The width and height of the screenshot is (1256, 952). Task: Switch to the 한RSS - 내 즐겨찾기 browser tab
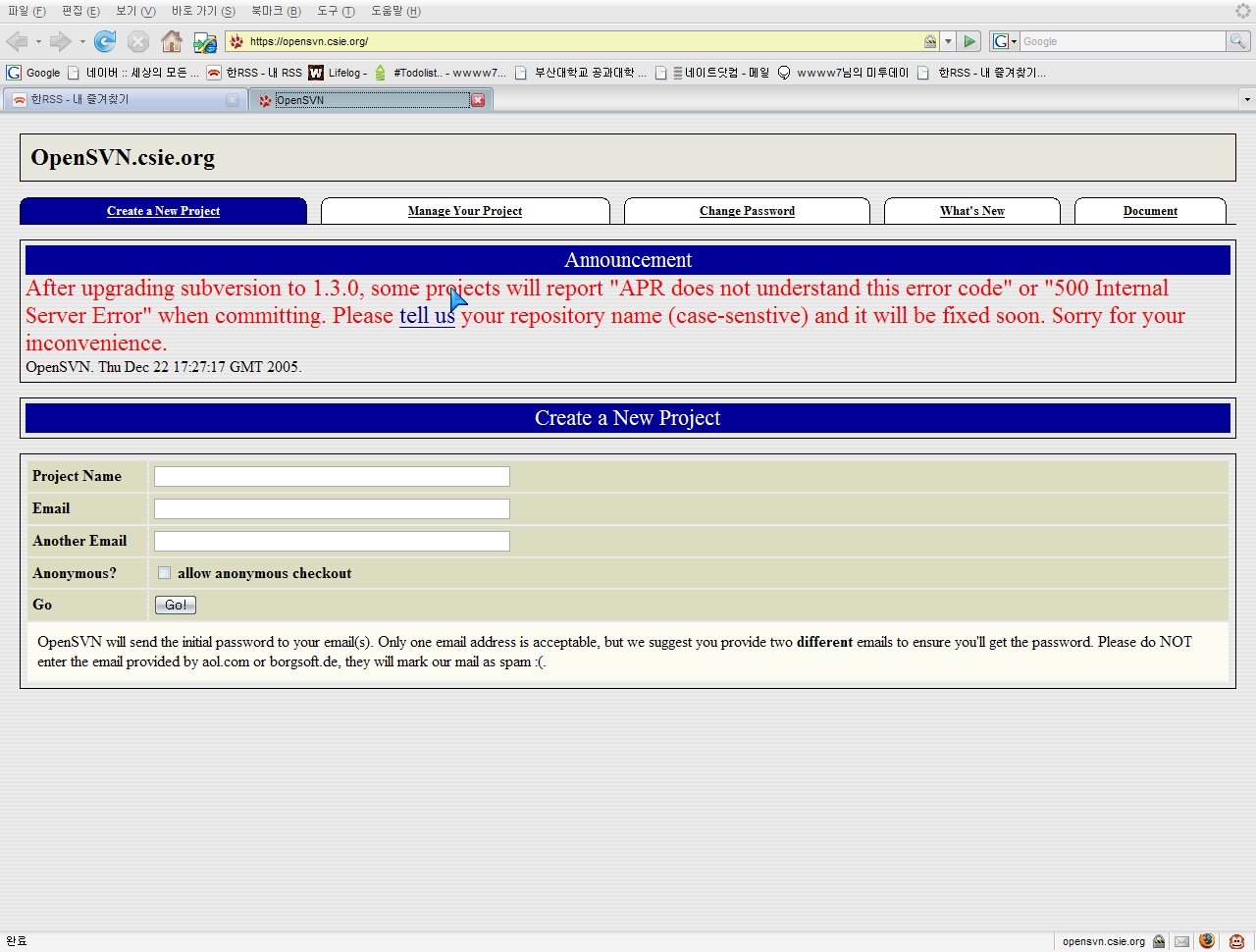tap(125, 99)
